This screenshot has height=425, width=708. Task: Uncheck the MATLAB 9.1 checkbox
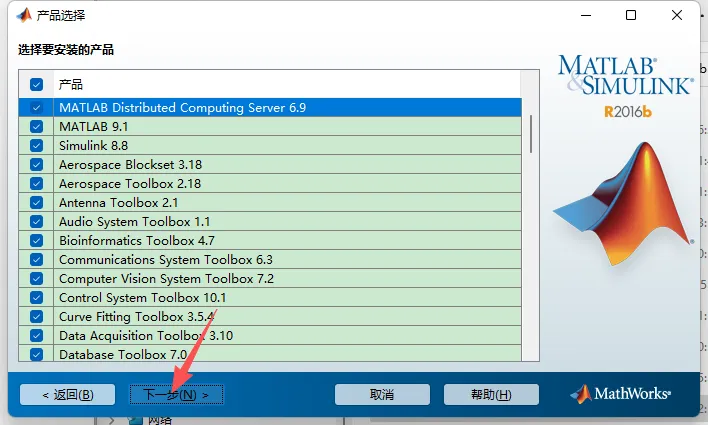(37, 126)
